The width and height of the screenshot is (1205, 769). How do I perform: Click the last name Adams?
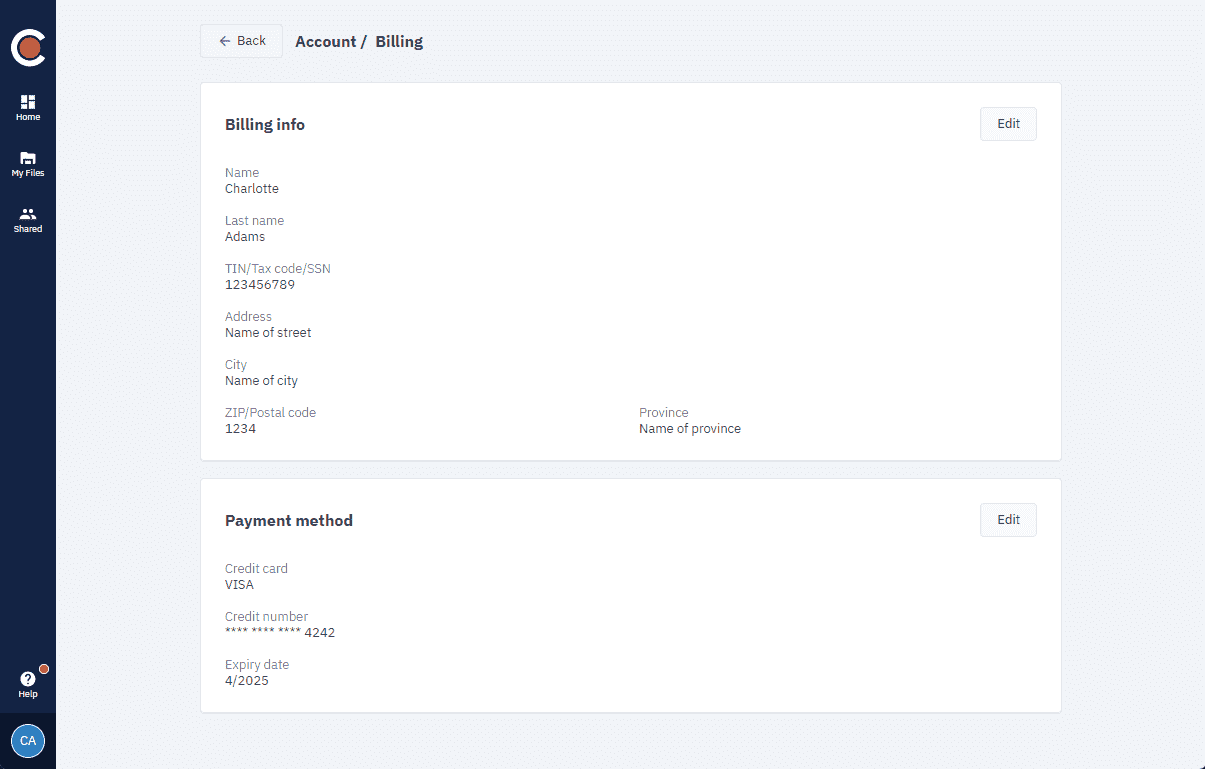(245, 237)
